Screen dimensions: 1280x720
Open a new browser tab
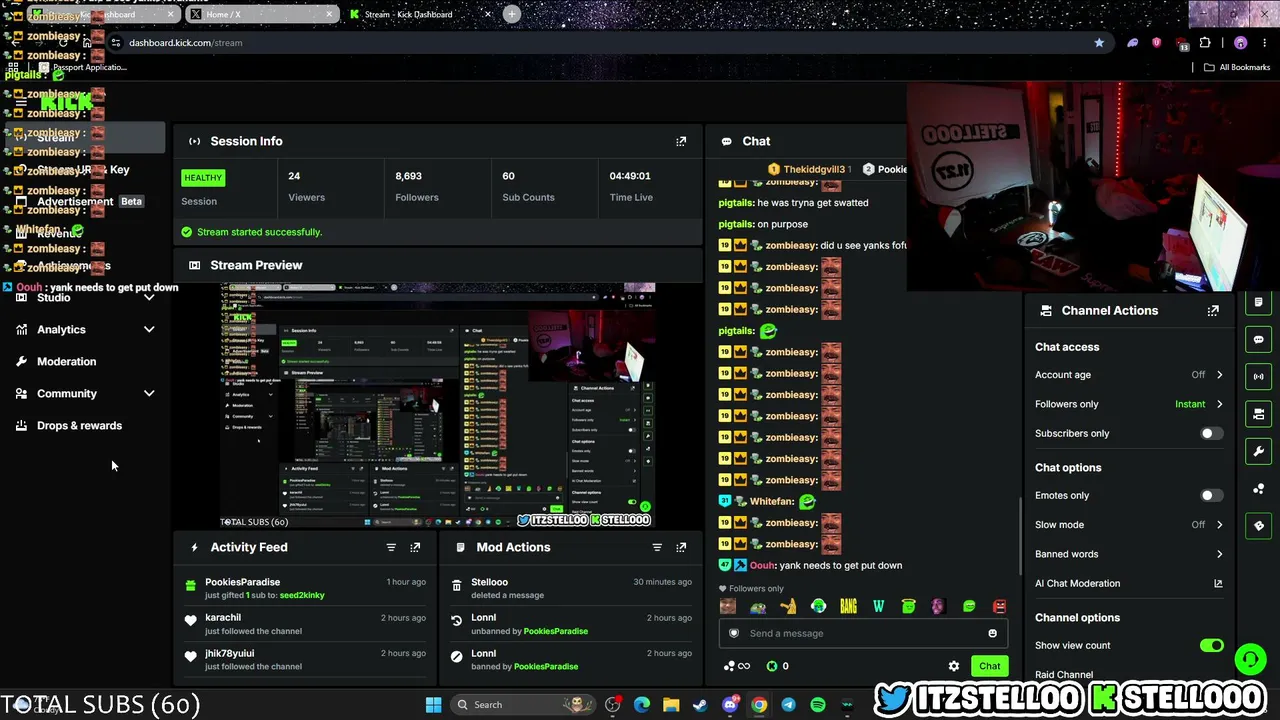[512, 14]
